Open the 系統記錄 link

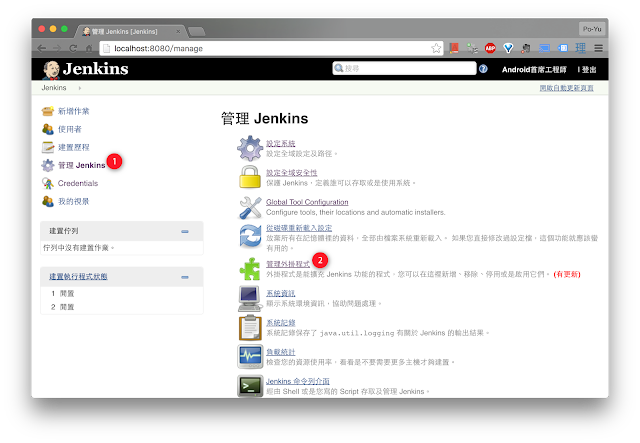pos(280,323)
